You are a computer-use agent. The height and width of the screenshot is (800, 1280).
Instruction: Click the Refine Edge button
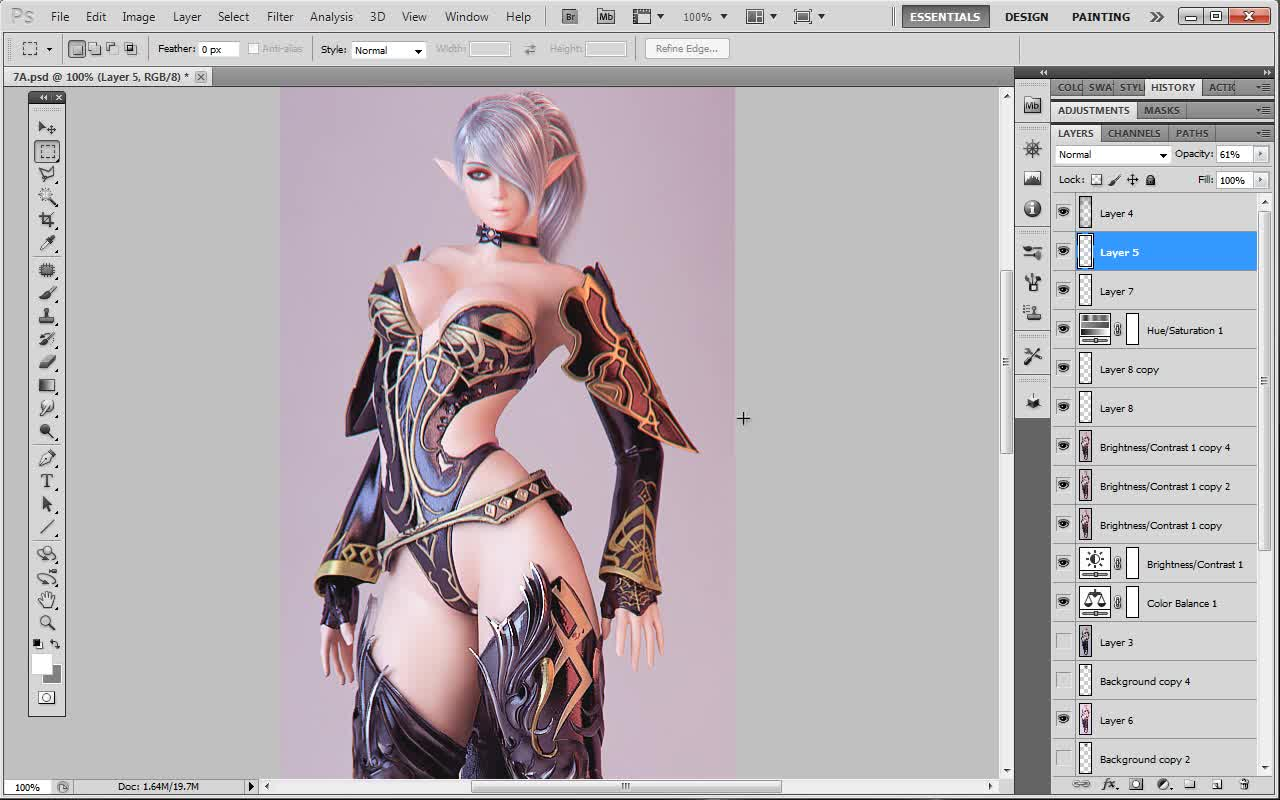click(x=687, y=49)
